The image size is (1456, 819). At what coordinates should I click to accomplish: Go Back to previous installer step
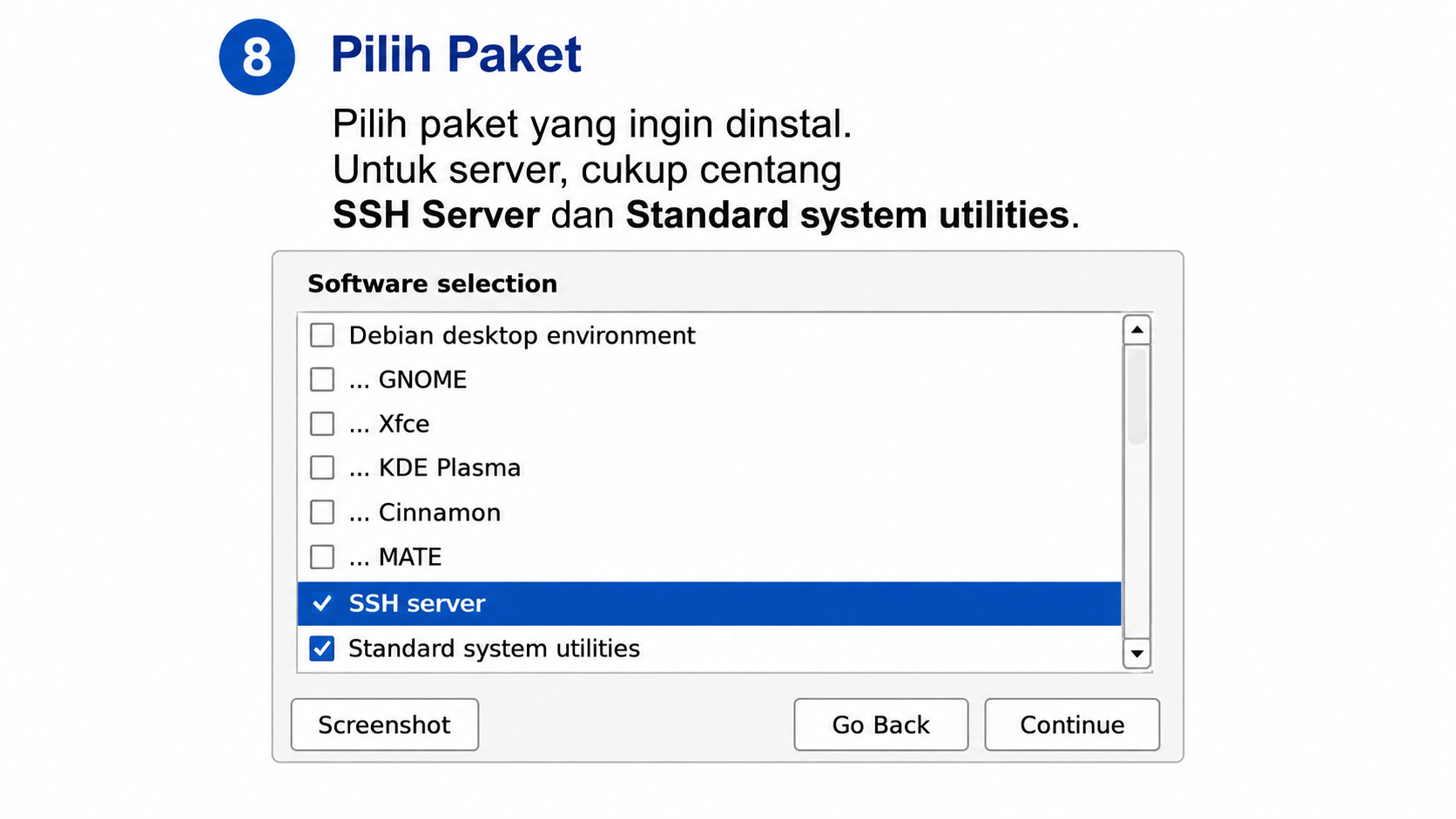[880, 724]
